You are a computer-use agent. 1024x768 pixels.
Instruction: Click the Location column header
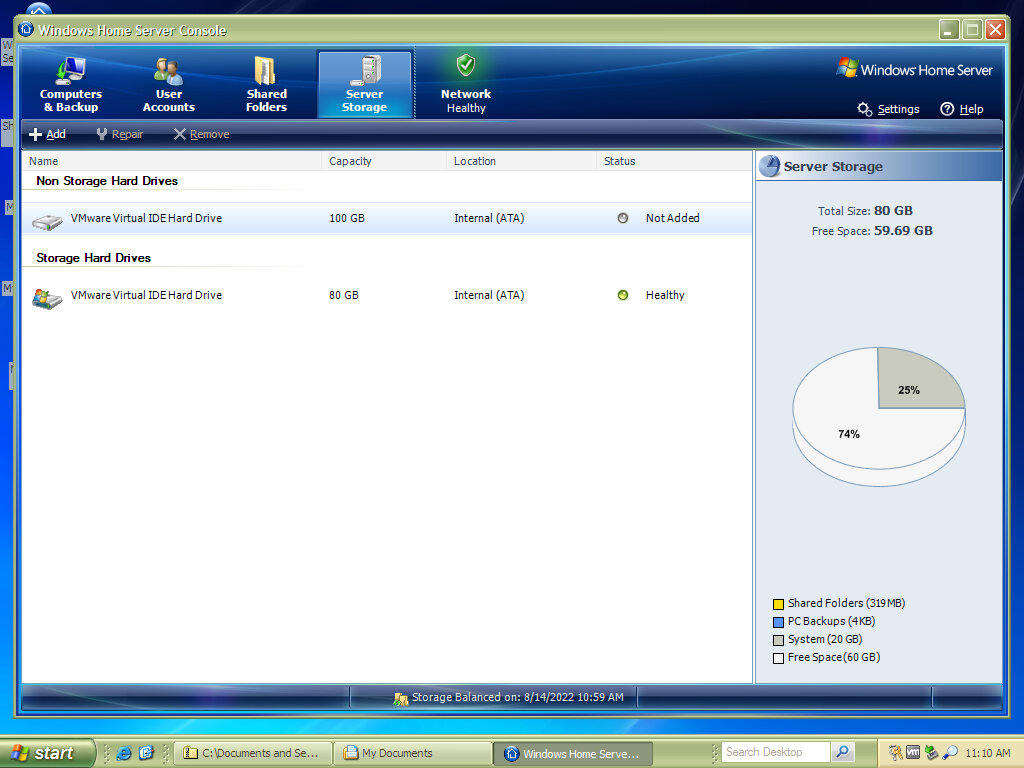tap(474, 161)
